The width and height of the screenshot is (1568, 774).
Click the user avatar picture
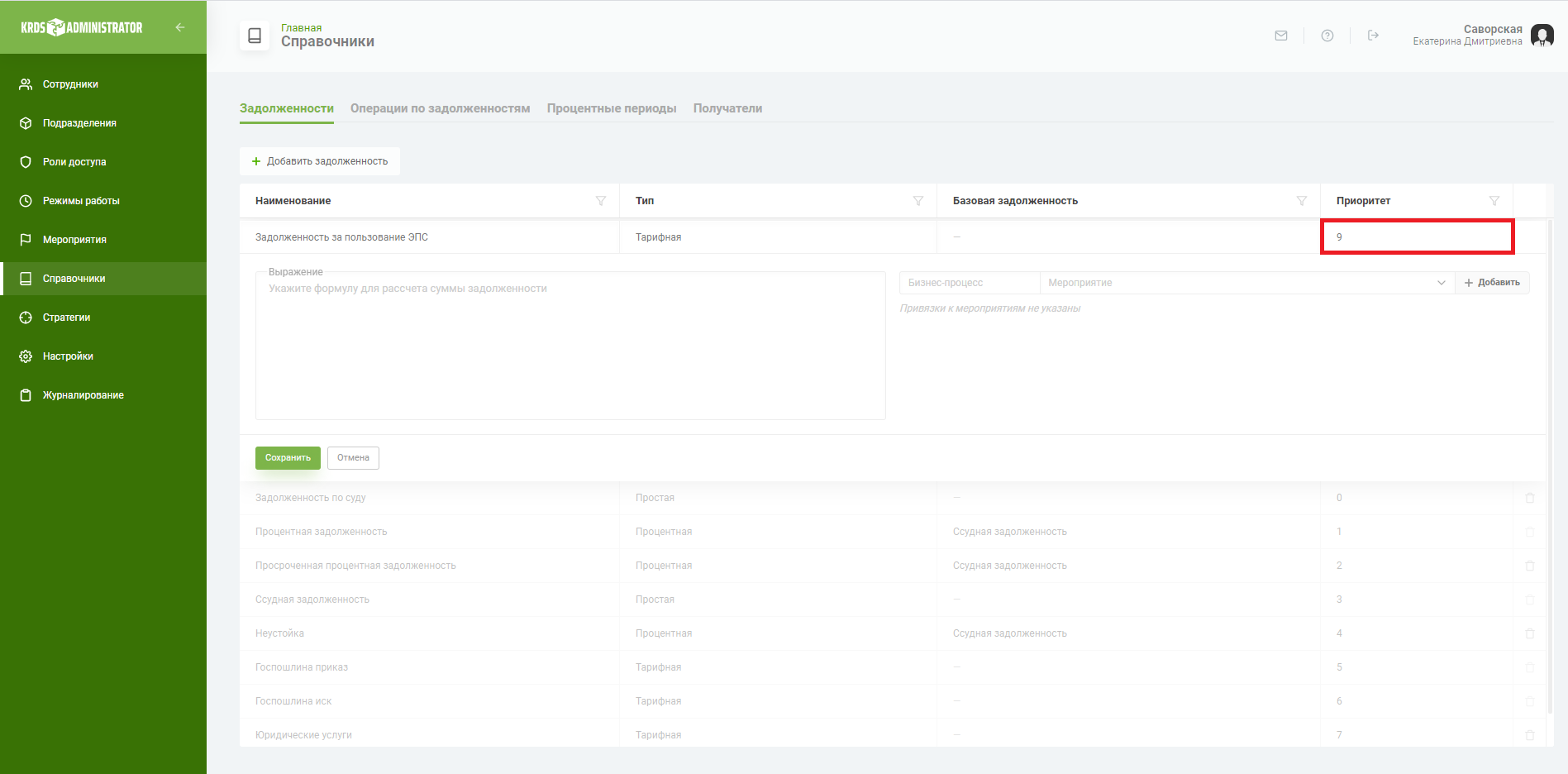pyautogui.click(x=1542, y=36)
